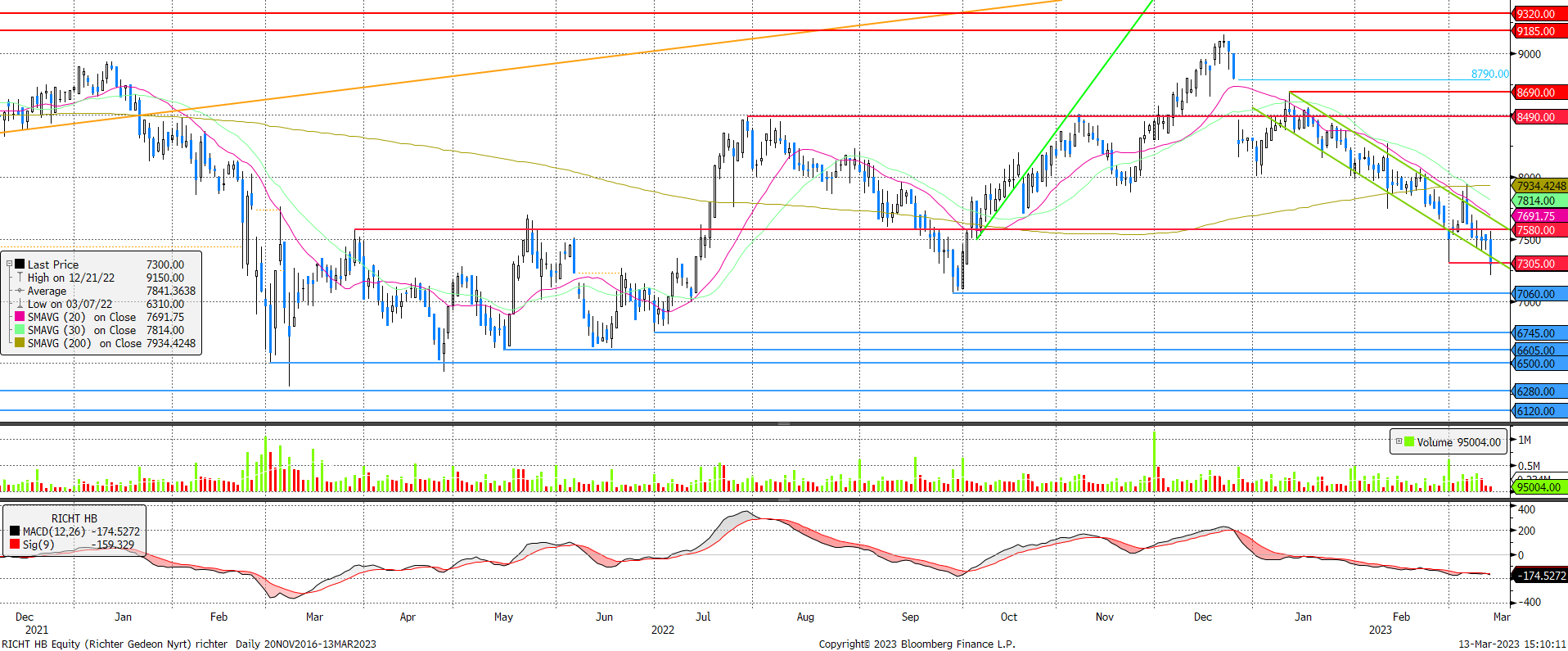Select 'SMAVG (30) on Close' legend label
Screen dimensions: 1568x651
coord(82,330)
